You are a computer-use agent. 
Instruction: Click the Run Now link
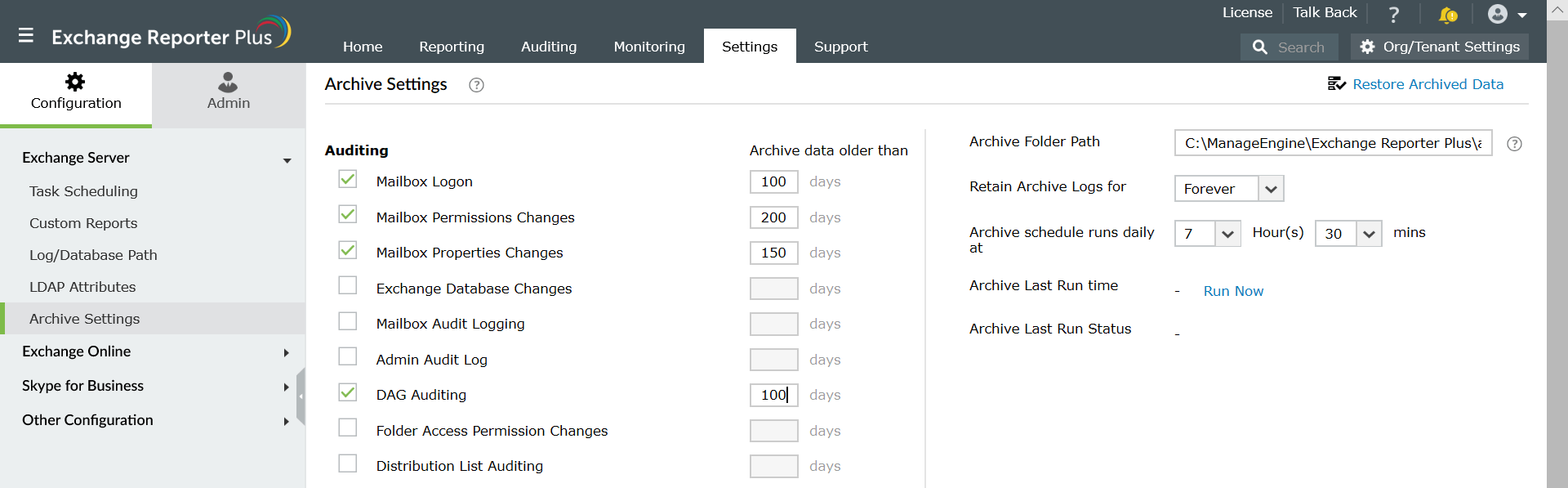(x=1233, y=291)
